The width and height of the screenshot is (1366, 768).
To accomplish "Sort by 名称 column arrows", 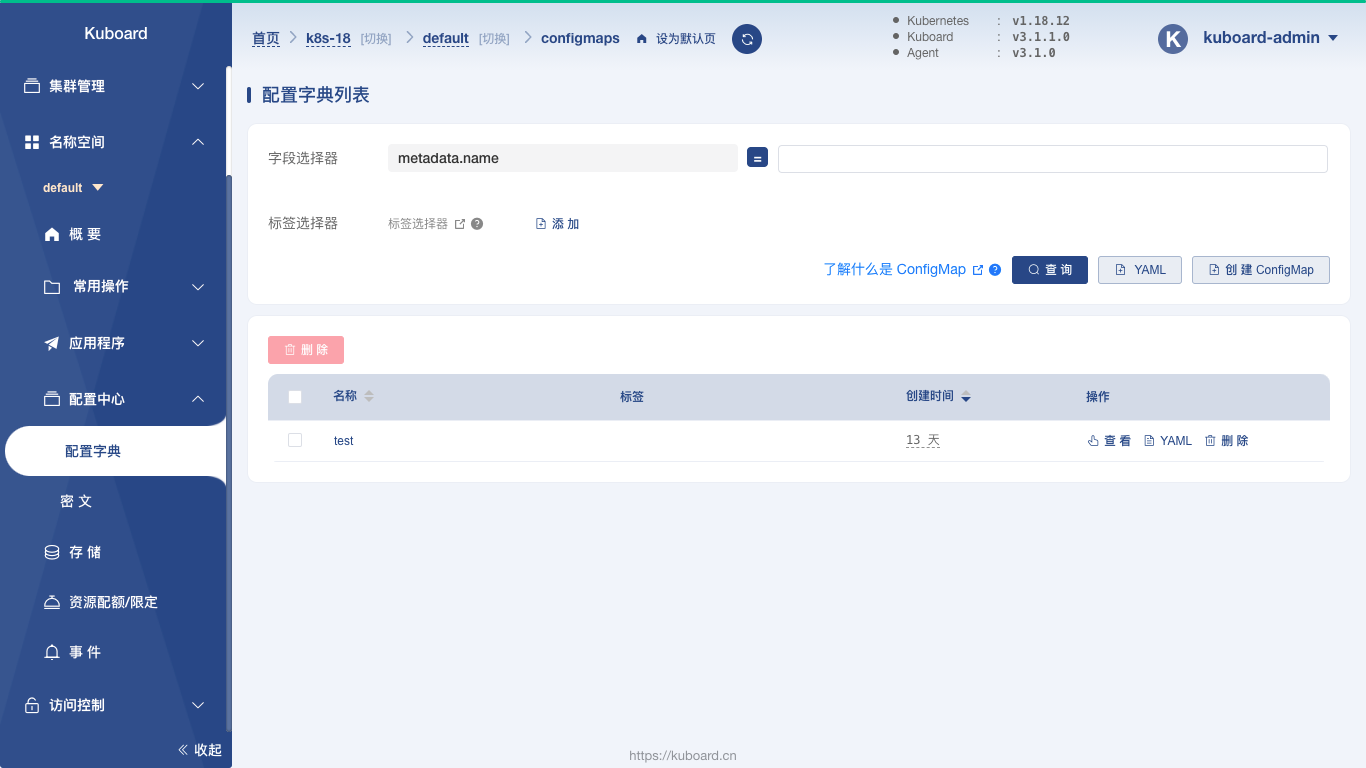I will (369, 397).
